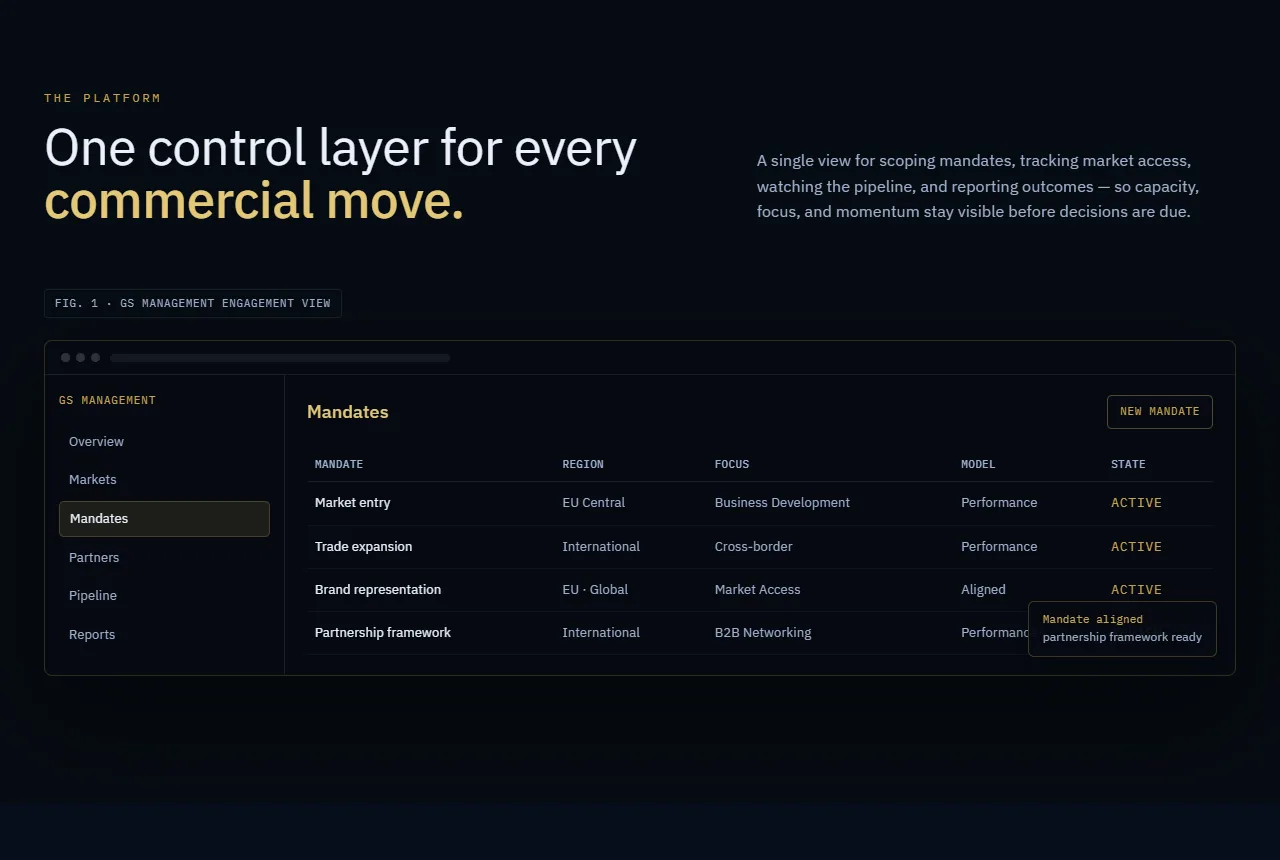
Task: Select the Trade expansion mandate name
Action: [x=363, y=547]
